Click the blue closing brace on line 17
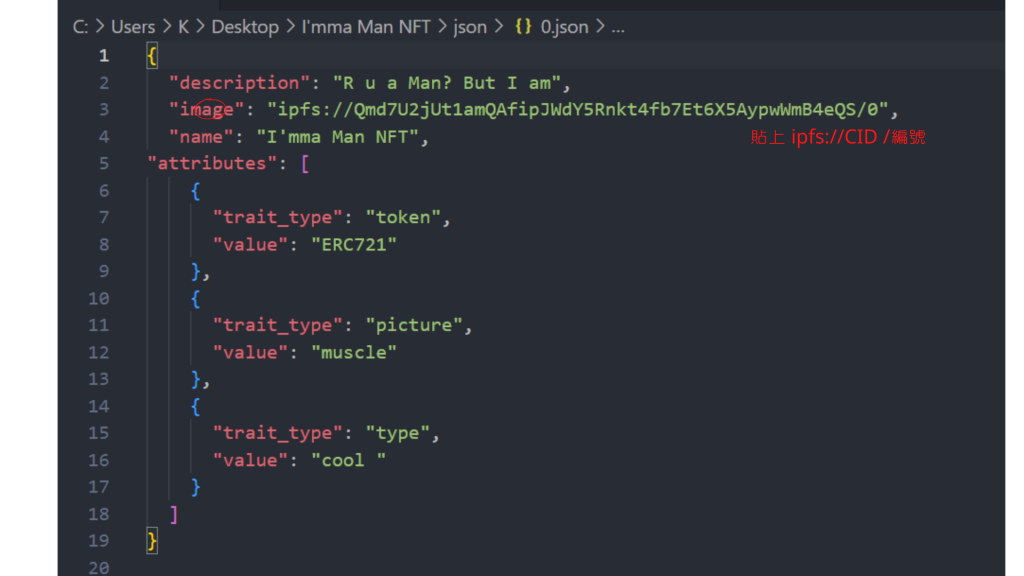 [195, 487]
